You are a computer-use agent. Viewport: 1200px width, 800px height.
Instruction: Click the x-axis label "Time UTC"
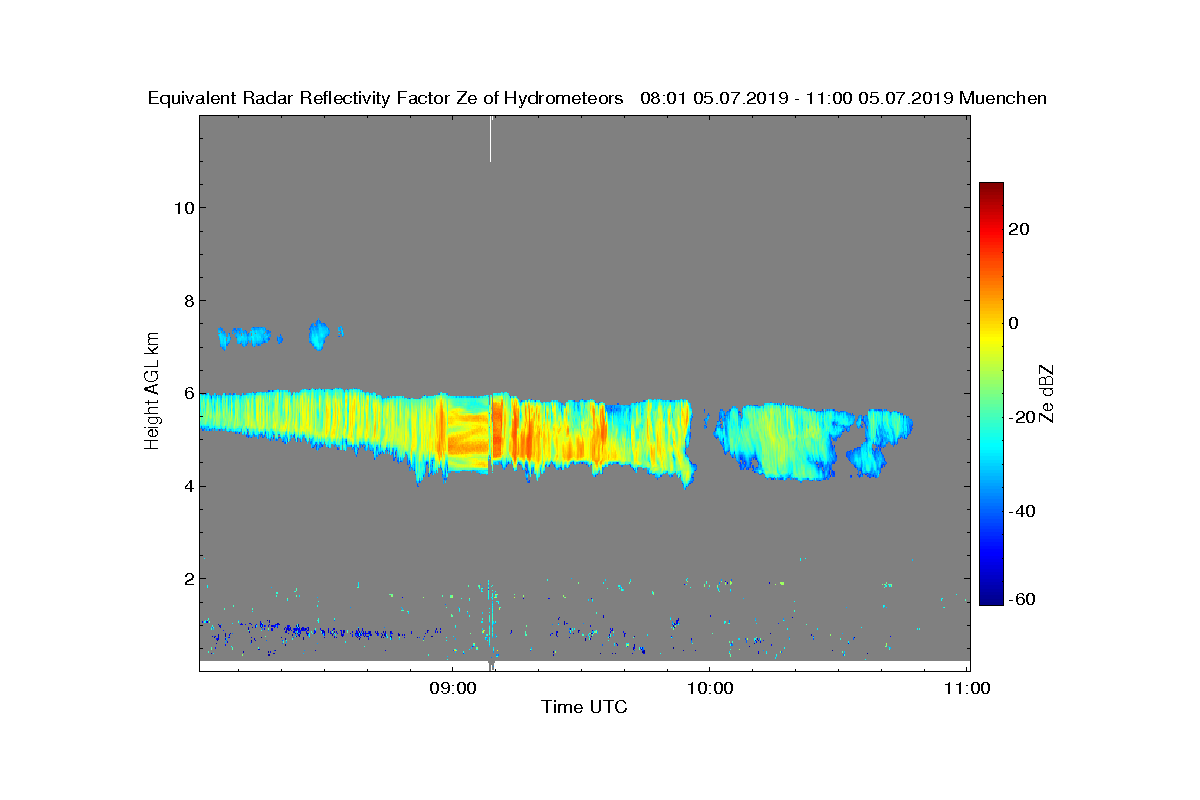click(584, 707)
